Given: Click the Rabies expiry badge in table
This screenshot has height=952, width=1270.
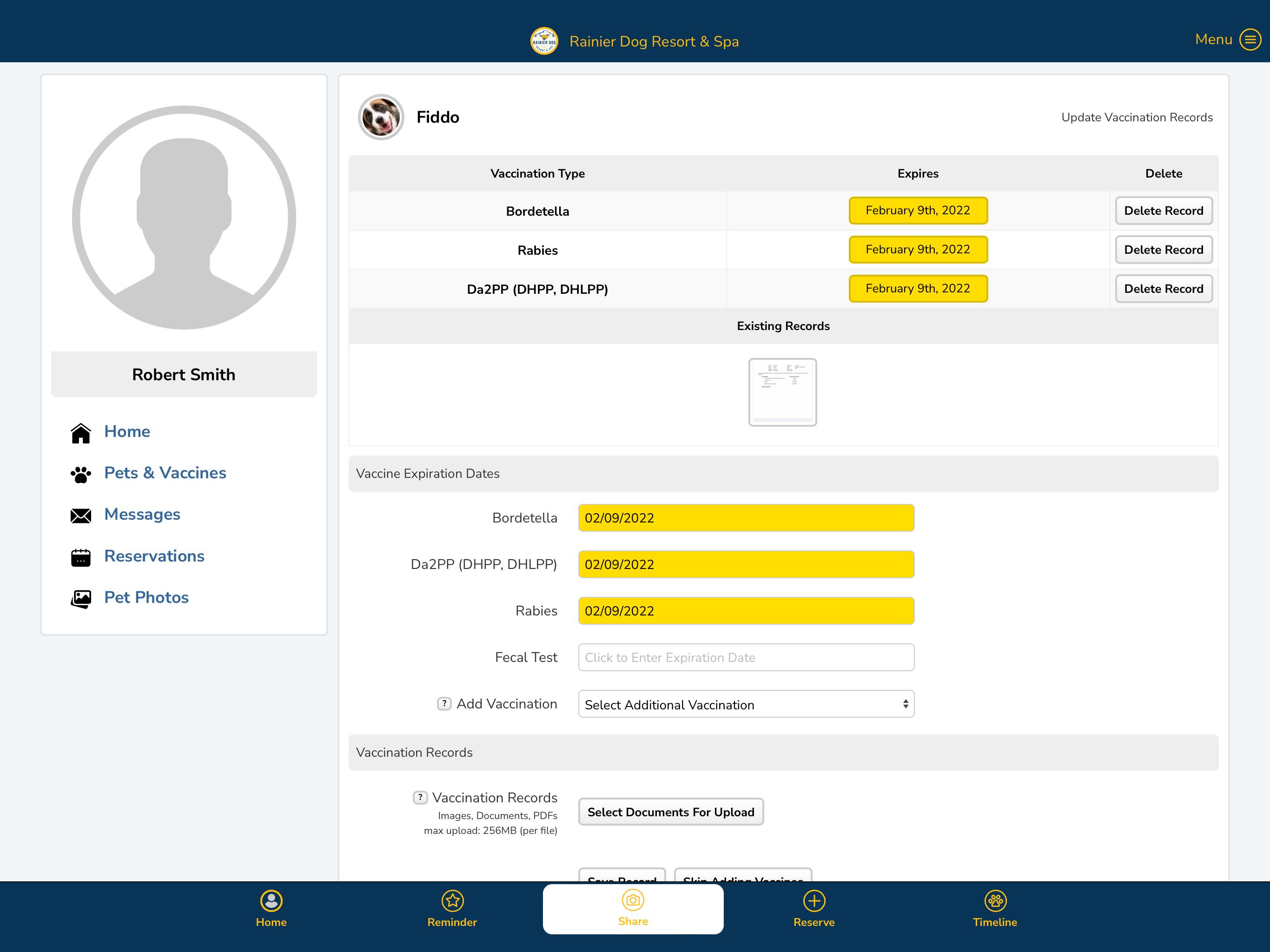Looking at the screenshot, I should pos(918,249).
